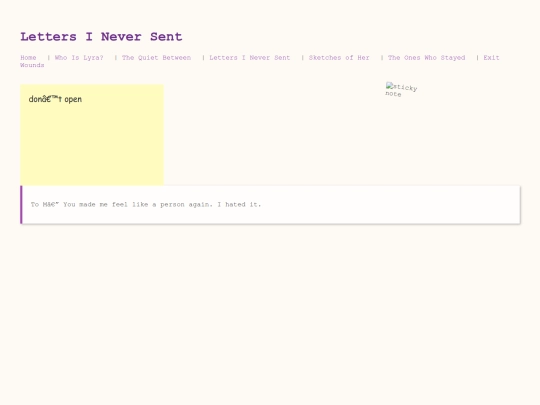Click the 'open' text on the yellow note
Screen dimensions: 540x405
pyautogui.click(x=73, y=100)
